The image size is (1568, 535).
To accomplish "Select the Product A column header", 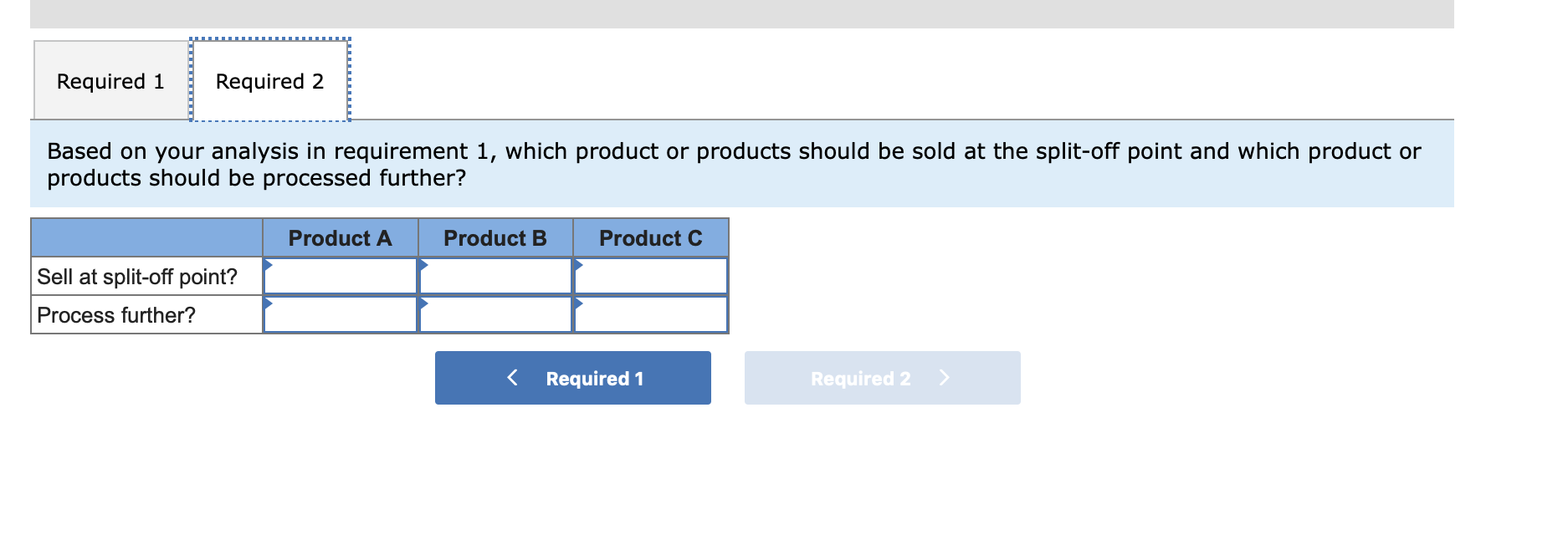I will click(341, 238).
